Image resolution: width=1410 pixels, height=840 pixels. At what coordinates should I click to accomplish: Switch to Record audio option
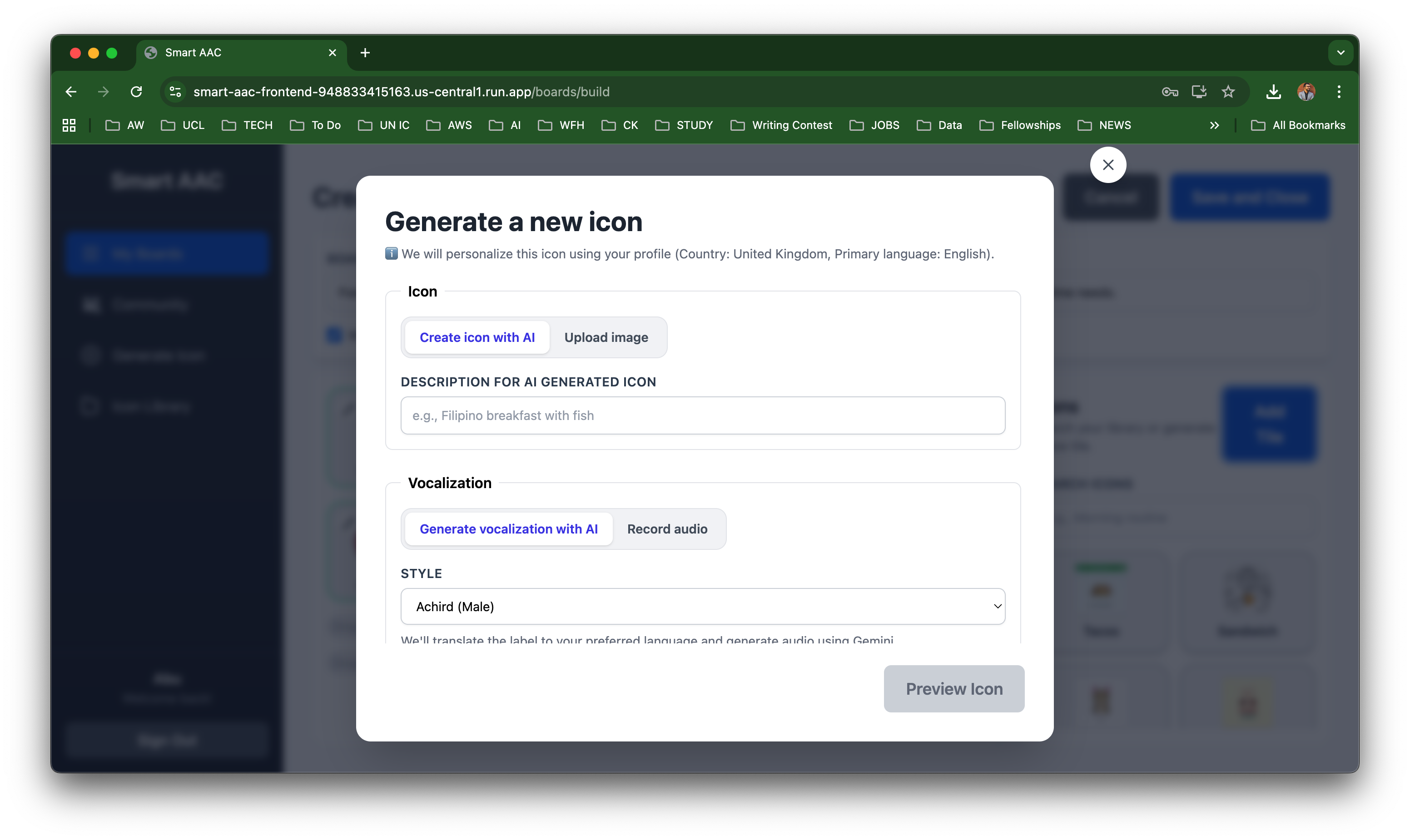(x=667, y=529)
